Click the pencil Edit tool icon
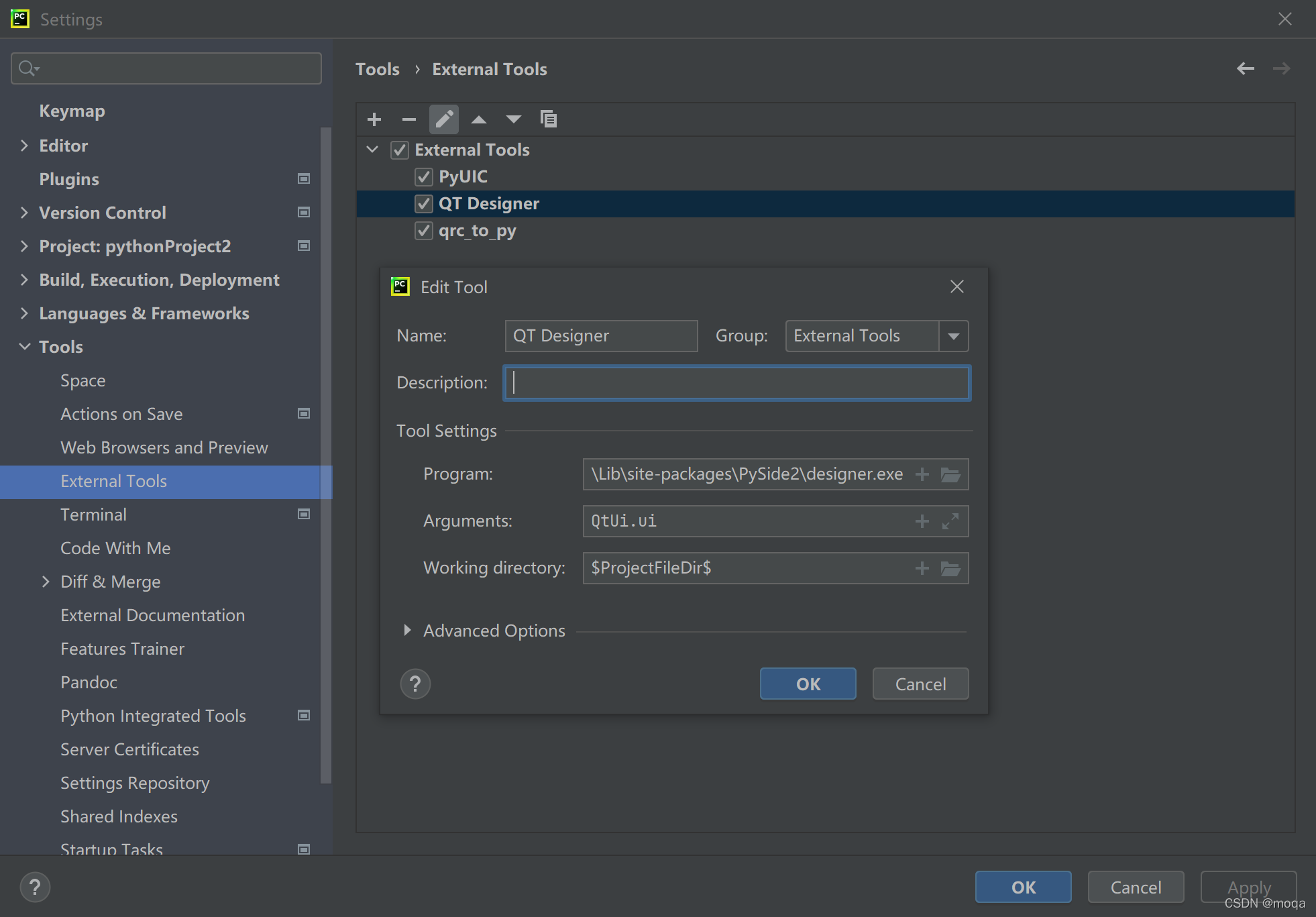Image resolution: width=1316 pixels, height=917 pixels. (444, 119)
